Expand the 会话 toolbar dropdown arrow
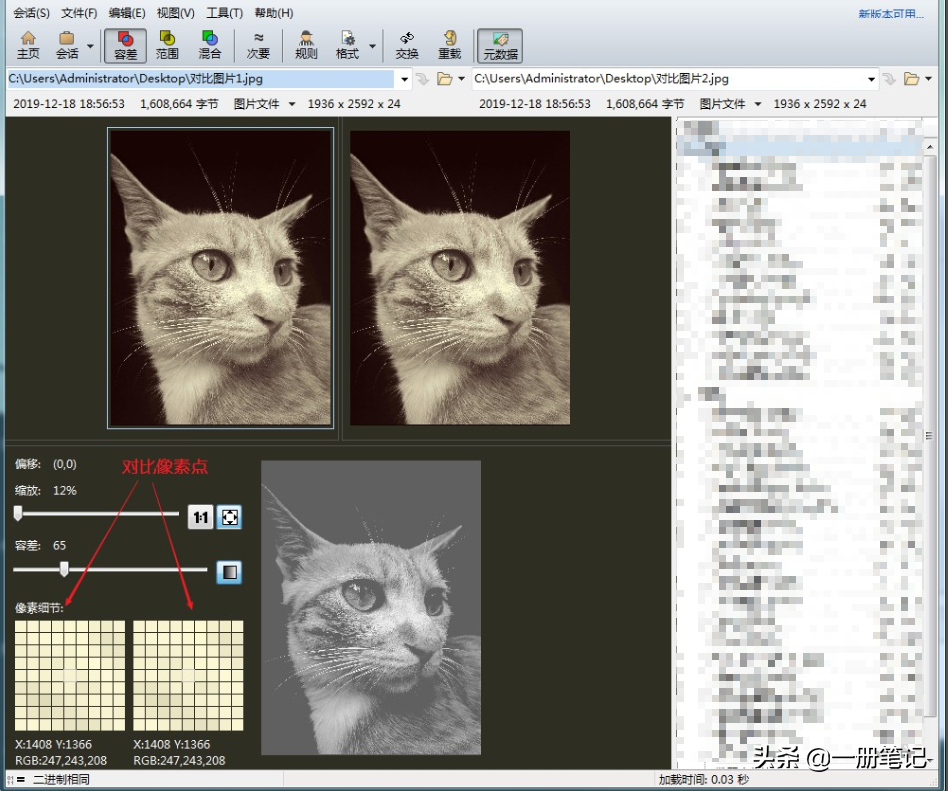 pyautogui.click(x=90, y=46)
